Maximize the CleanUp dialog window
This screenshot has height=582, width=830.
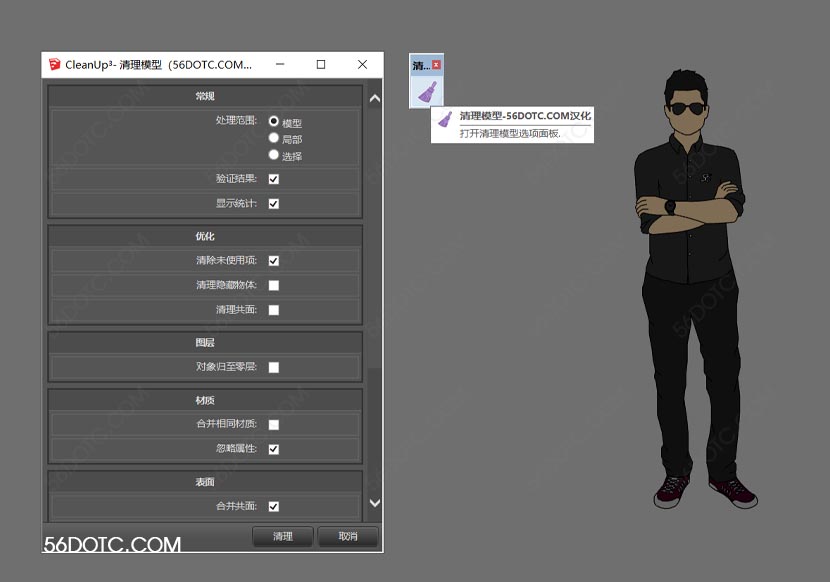pos(321,65)
